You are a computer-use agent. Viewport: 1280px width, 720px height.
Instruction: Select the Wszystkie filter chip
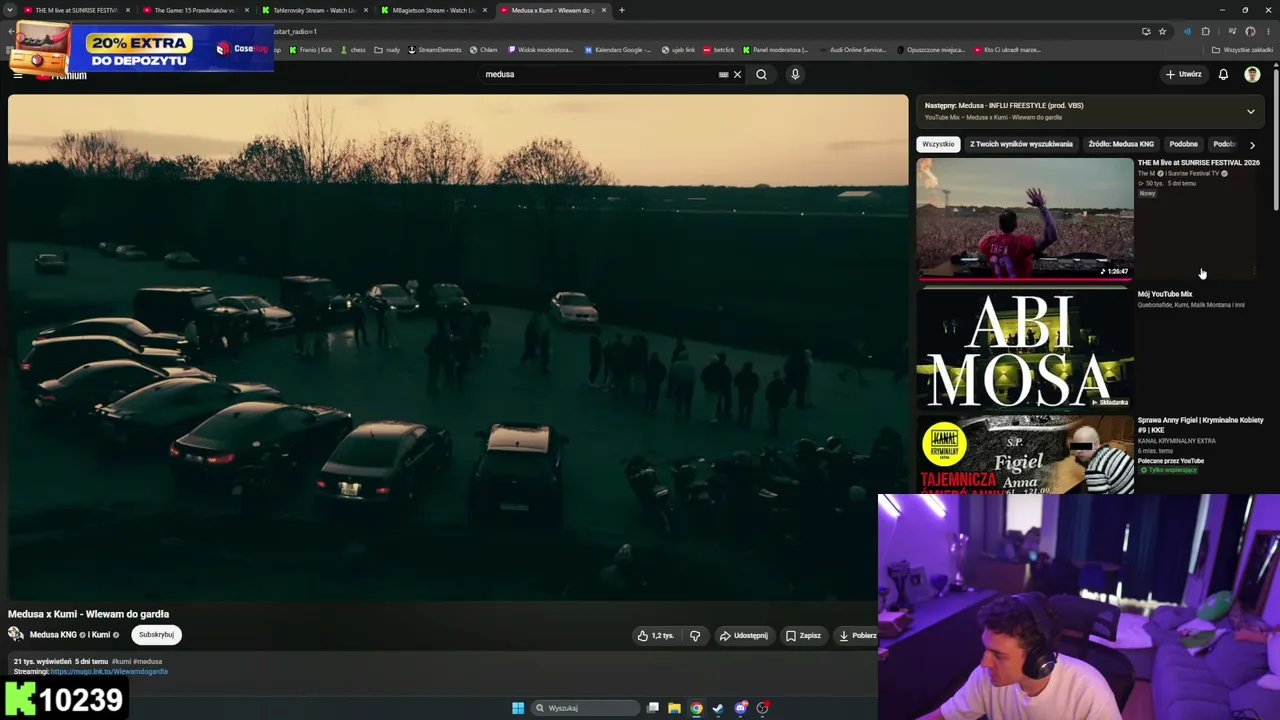pos(938,144)
